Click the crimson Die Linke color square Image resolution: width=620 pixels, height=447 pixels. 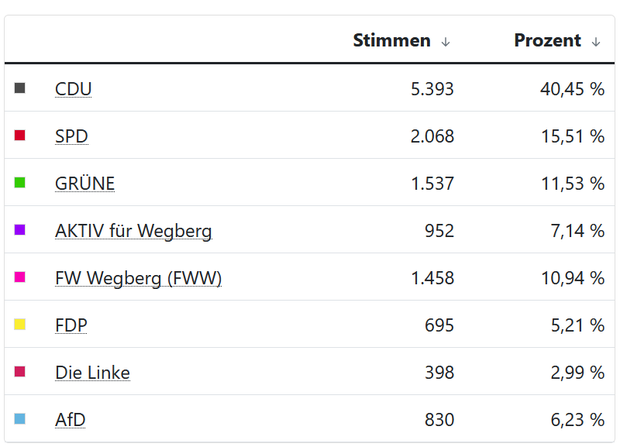click(x=20, y=372)
